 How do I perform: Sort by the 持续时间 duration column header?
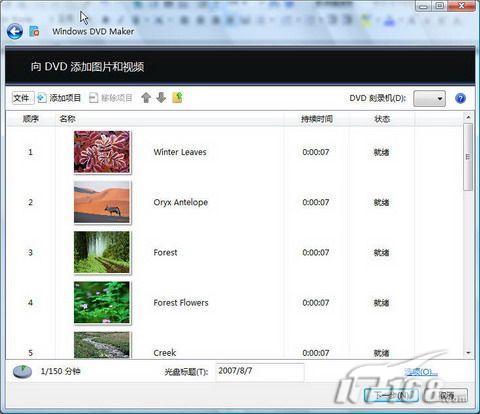point(317,119)
